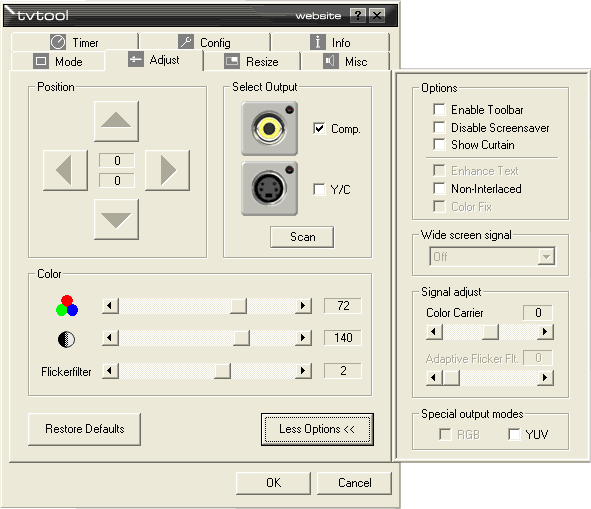The height and width of the screenshot is (509, 591).
Task: Click the contrast value field 140
Action: (343, 338)
